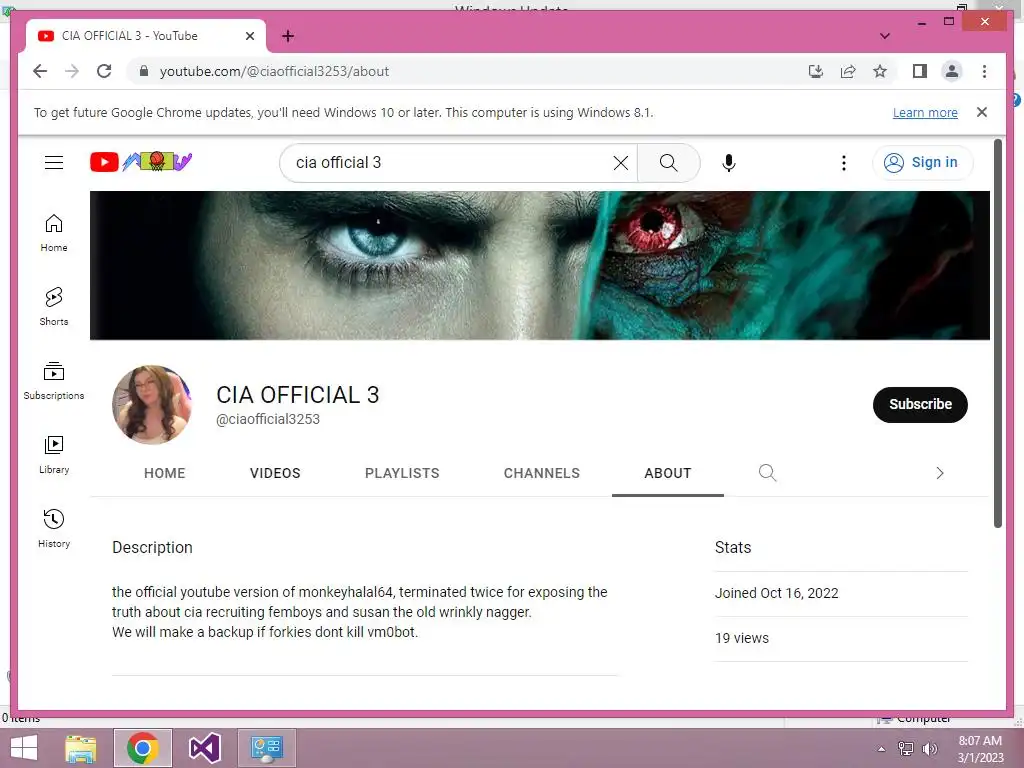Image resolution: width=1024 pixels, height=768 pixels.
Task: Open Visual Studio from taskbar
Action: [204, 748]
